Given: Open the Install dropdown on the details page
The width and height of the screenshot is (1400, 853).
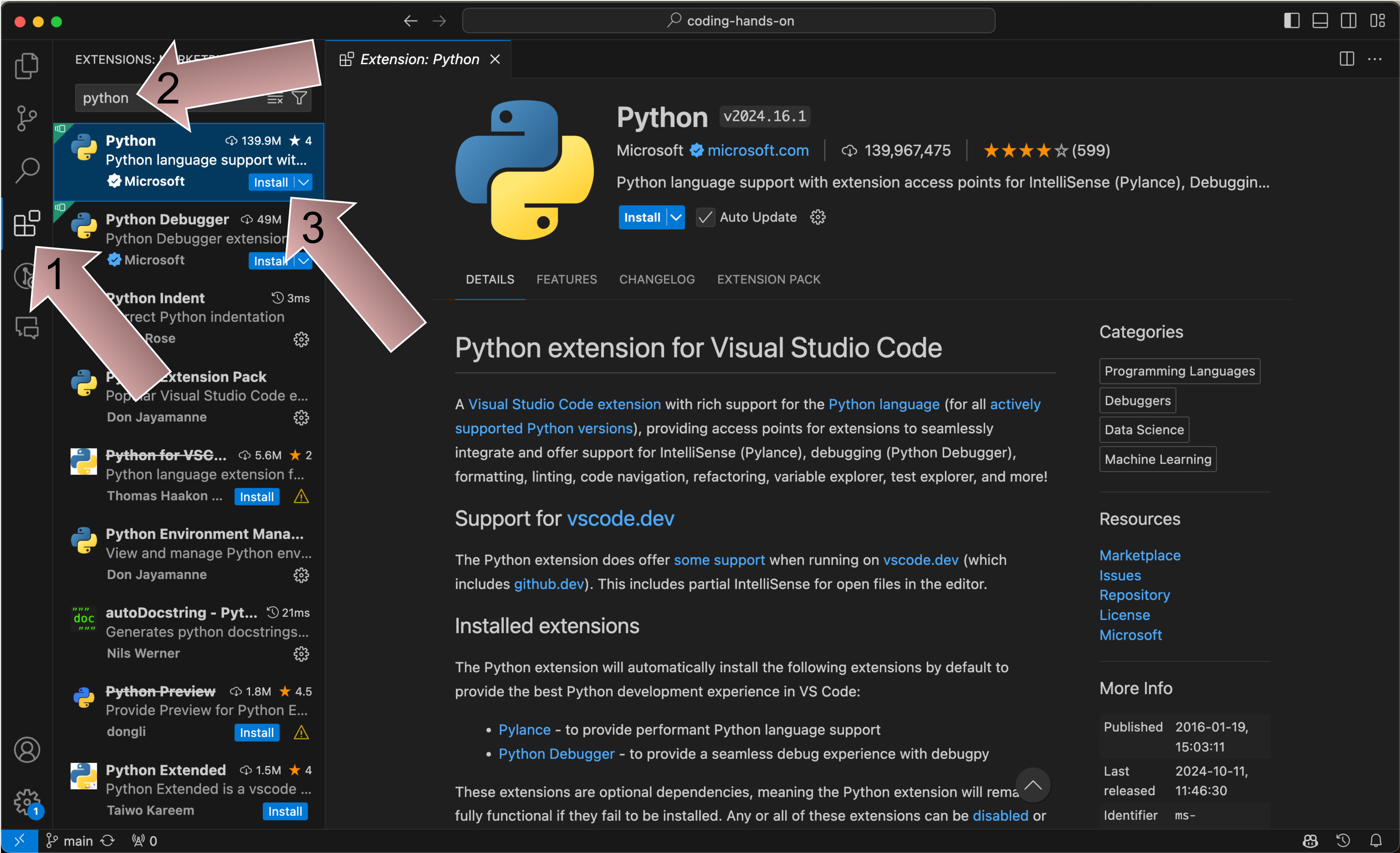Looking at the screenshot, I should pos(676,217).
